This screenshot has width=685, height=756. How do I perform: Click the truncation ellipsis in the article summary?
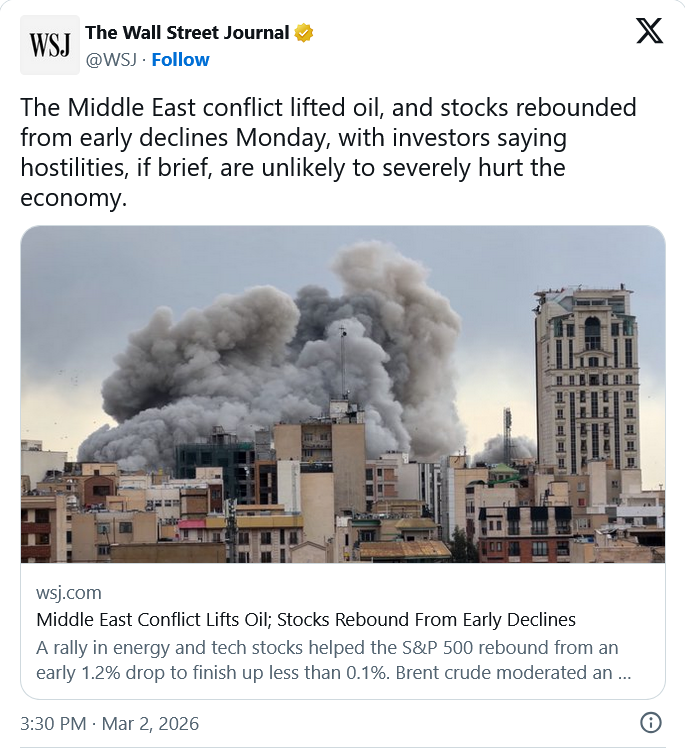tap(625, 673)
